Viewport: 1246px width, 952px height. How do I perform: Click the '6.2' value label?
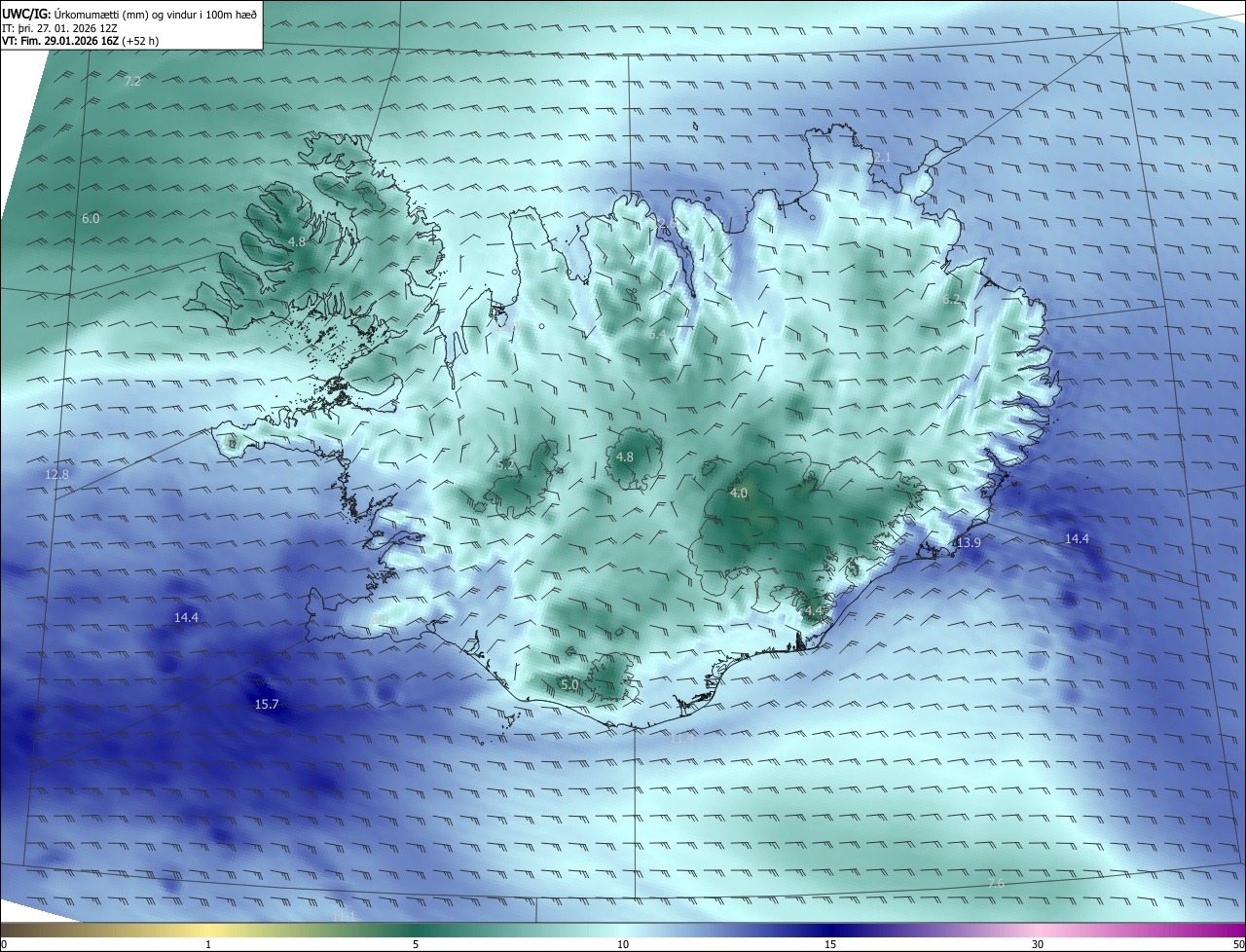click(x=951, y=300)
